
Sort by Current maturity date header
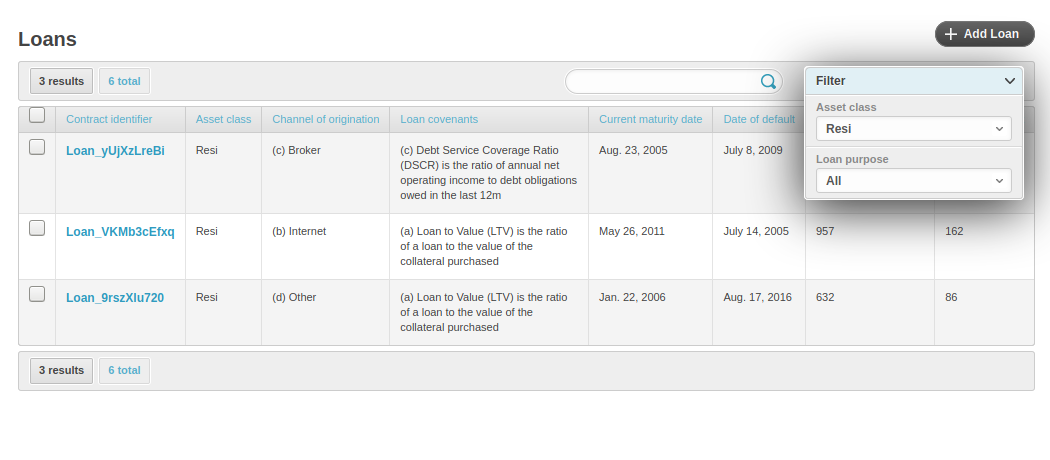pyautogui.click(x=650, y=119)
